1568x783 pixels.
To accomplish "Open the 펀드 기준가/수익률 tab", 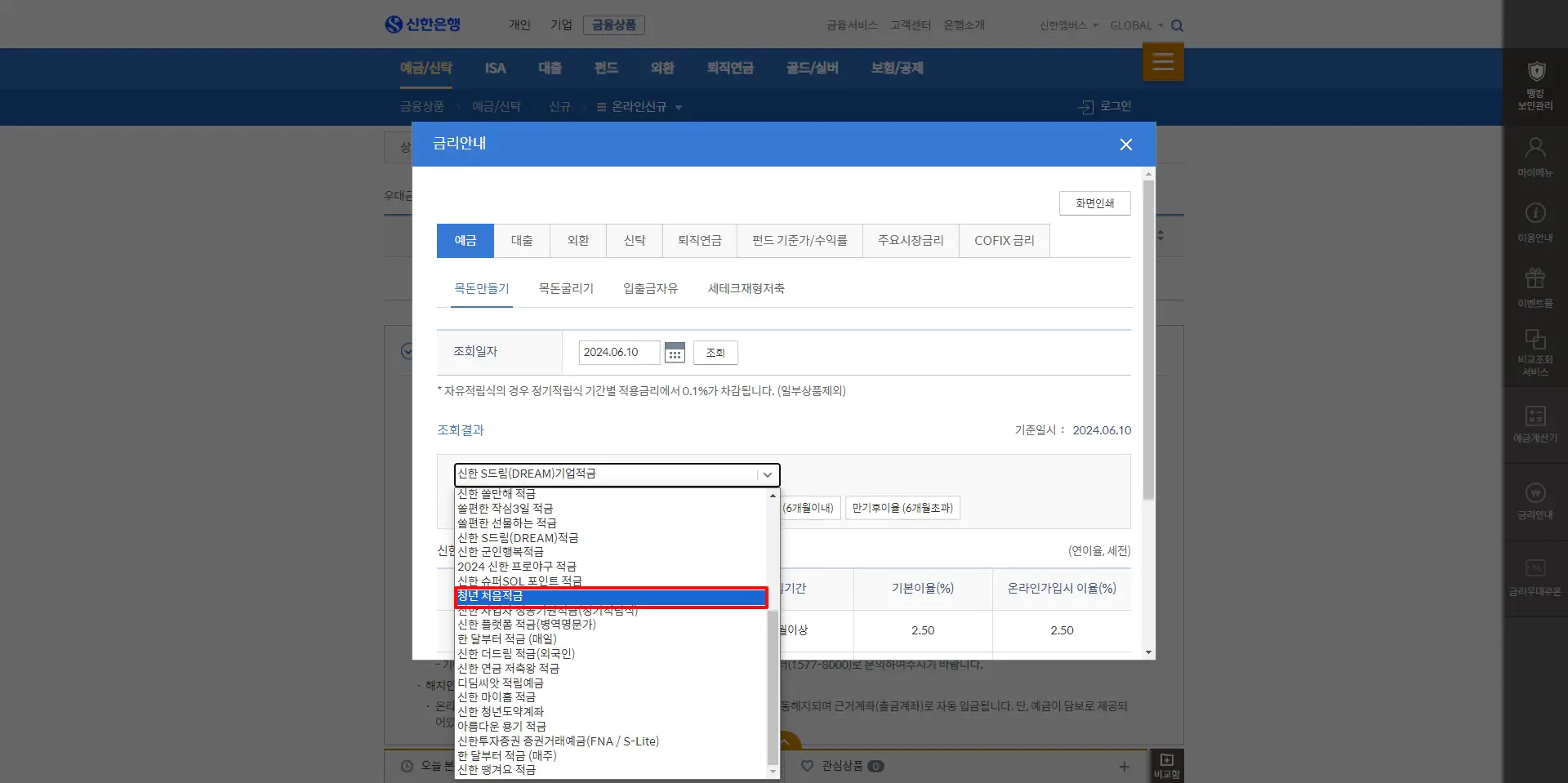I will pyautogui.click(x=800, y=241).
